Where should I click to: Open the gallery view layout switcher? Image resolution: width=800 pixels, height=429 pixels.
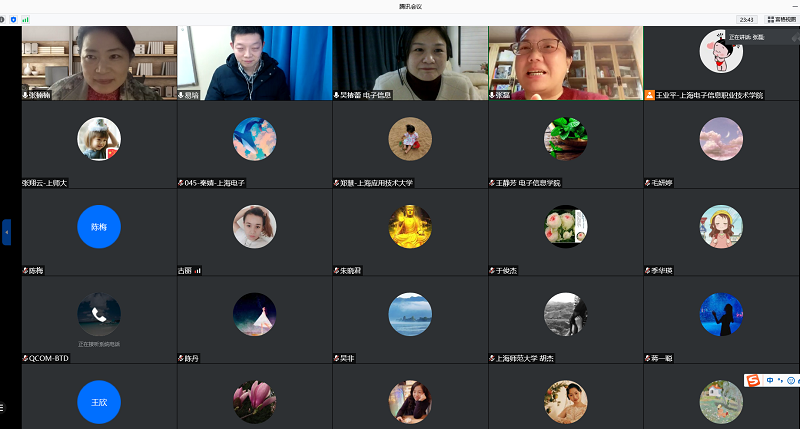782,19
